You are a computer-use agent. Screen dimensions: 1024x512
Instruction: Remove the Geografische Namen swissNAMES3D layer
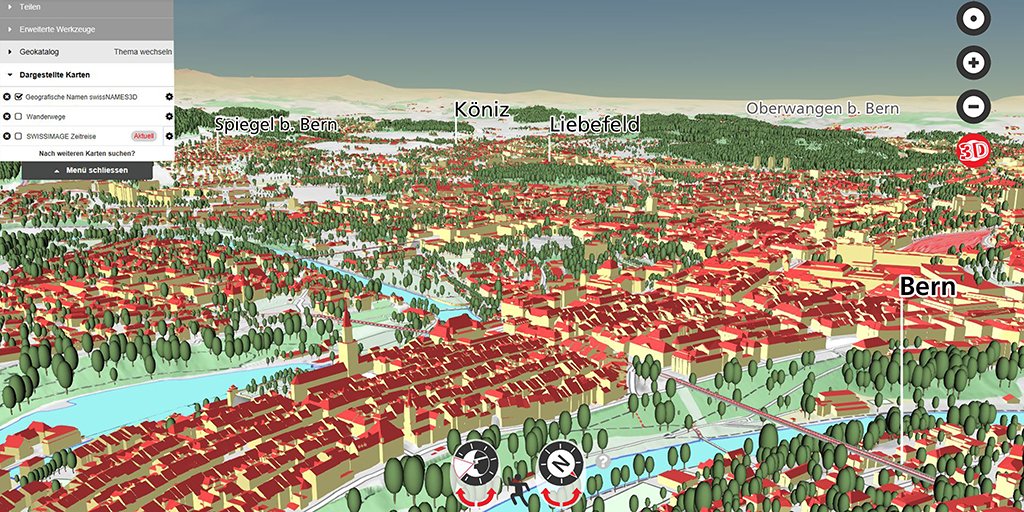point(7,97)
